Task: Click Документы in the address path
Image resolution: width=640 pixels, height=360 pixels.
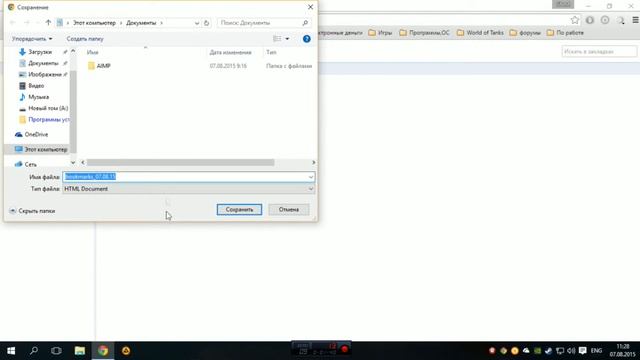Action: coord(141,23)
